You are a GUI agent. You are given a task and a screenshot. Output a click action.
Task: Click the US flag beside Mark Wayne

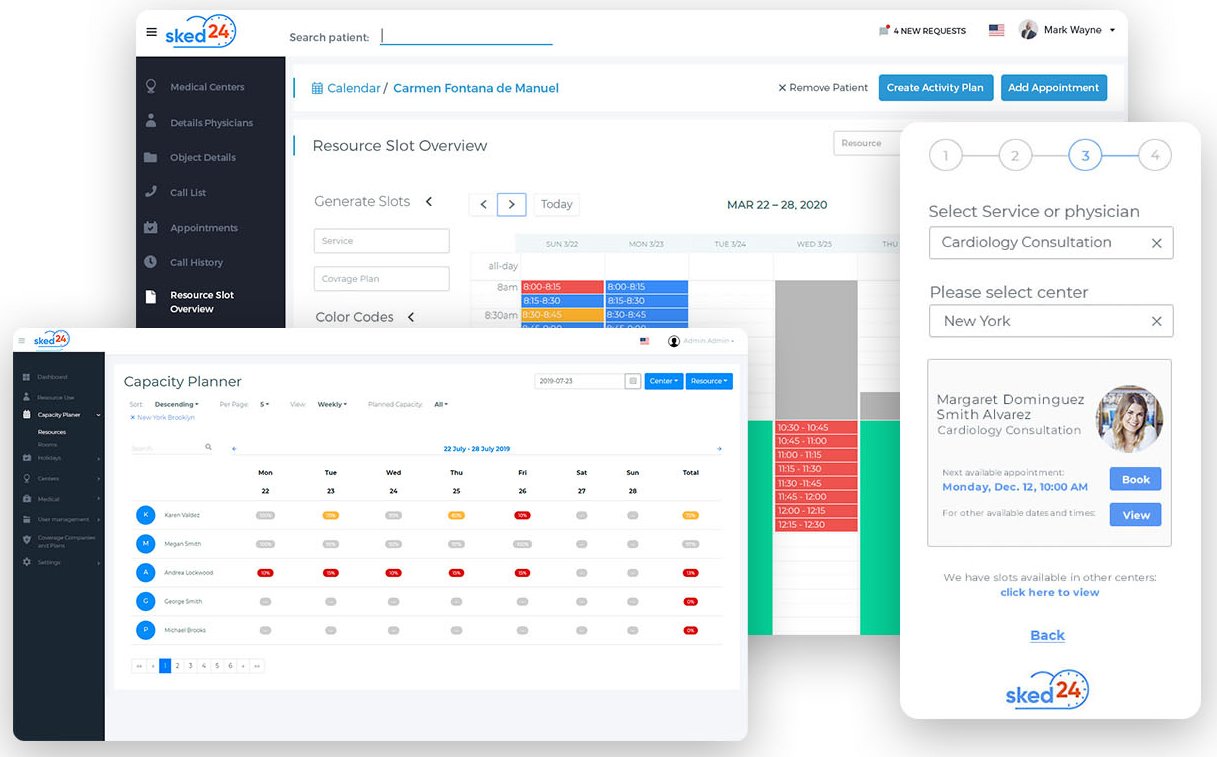pyautogui.click(x=996, y=30)
